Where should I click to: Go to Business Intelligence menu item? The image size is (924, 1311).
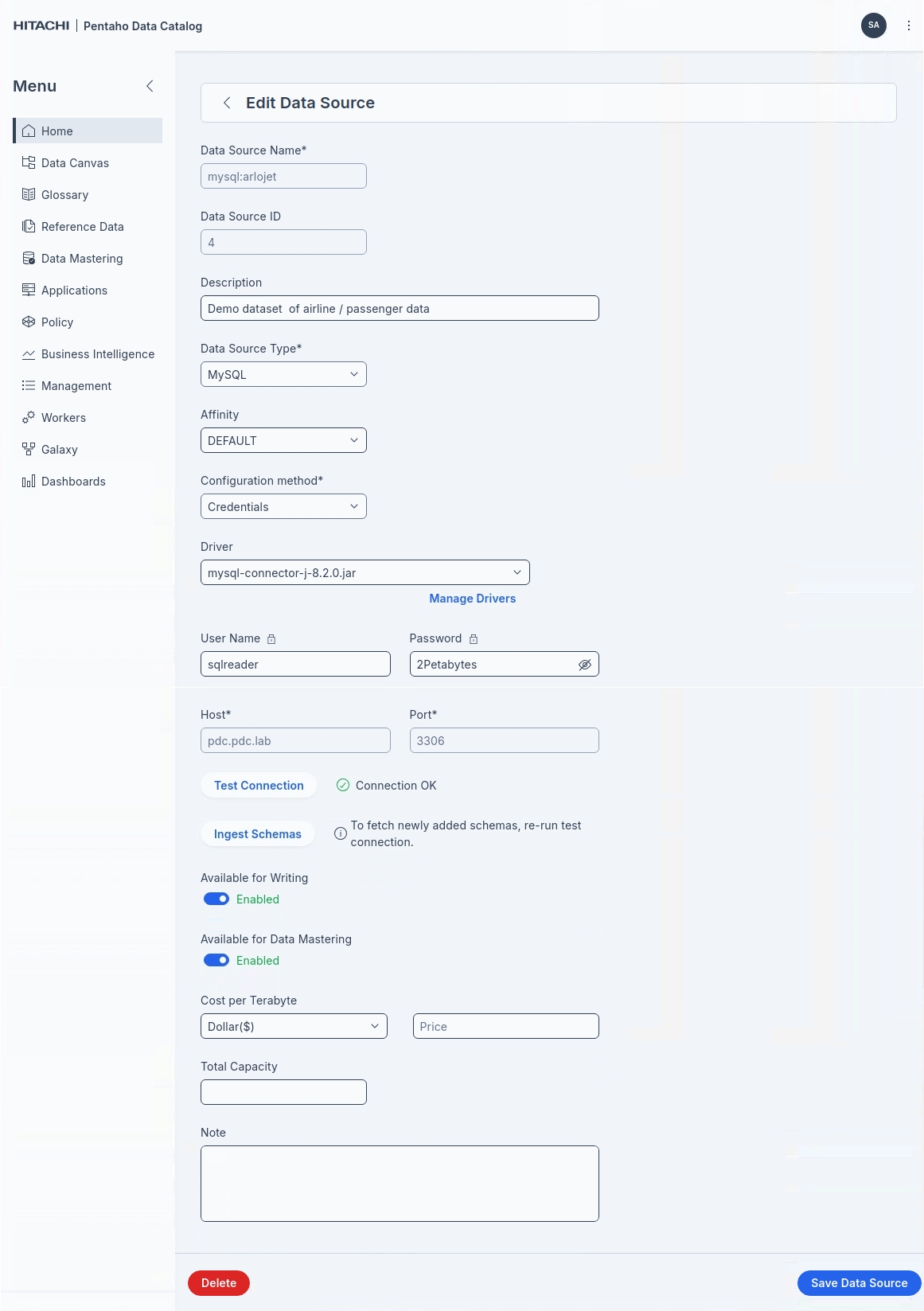point(97,354)
